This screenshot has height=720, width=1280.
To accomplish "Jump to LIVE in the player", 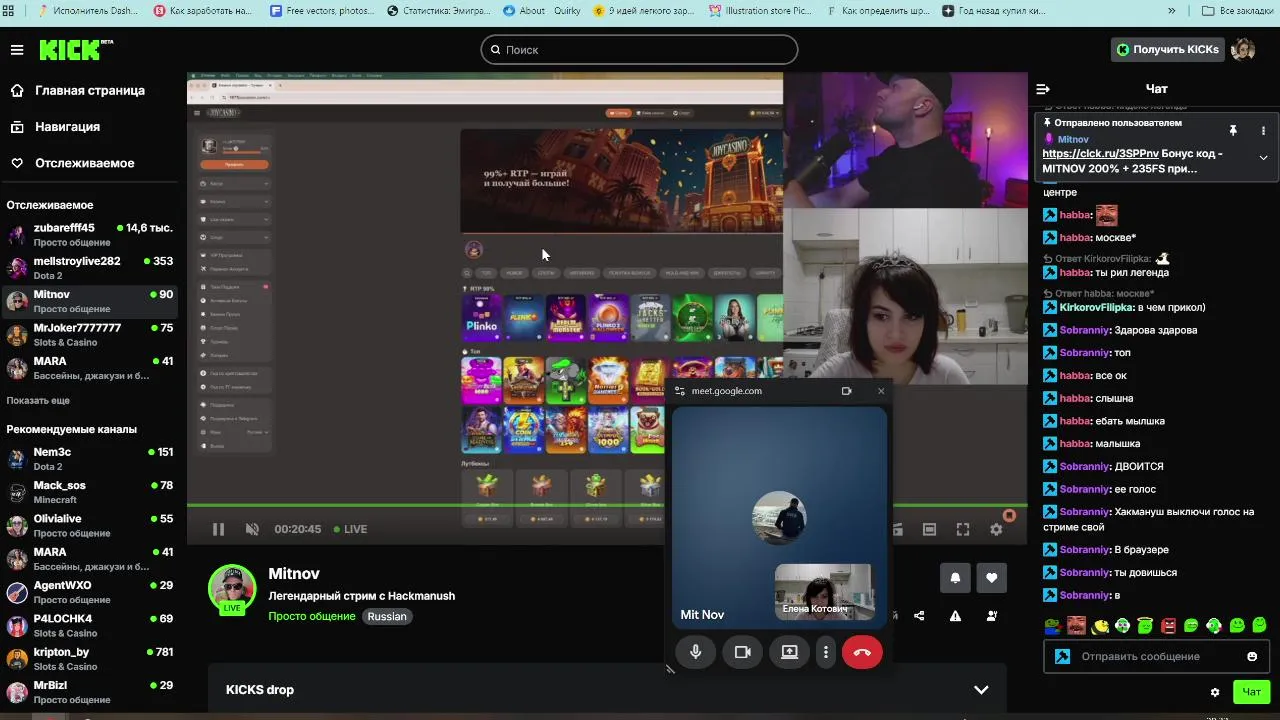I will coord(350,529).
